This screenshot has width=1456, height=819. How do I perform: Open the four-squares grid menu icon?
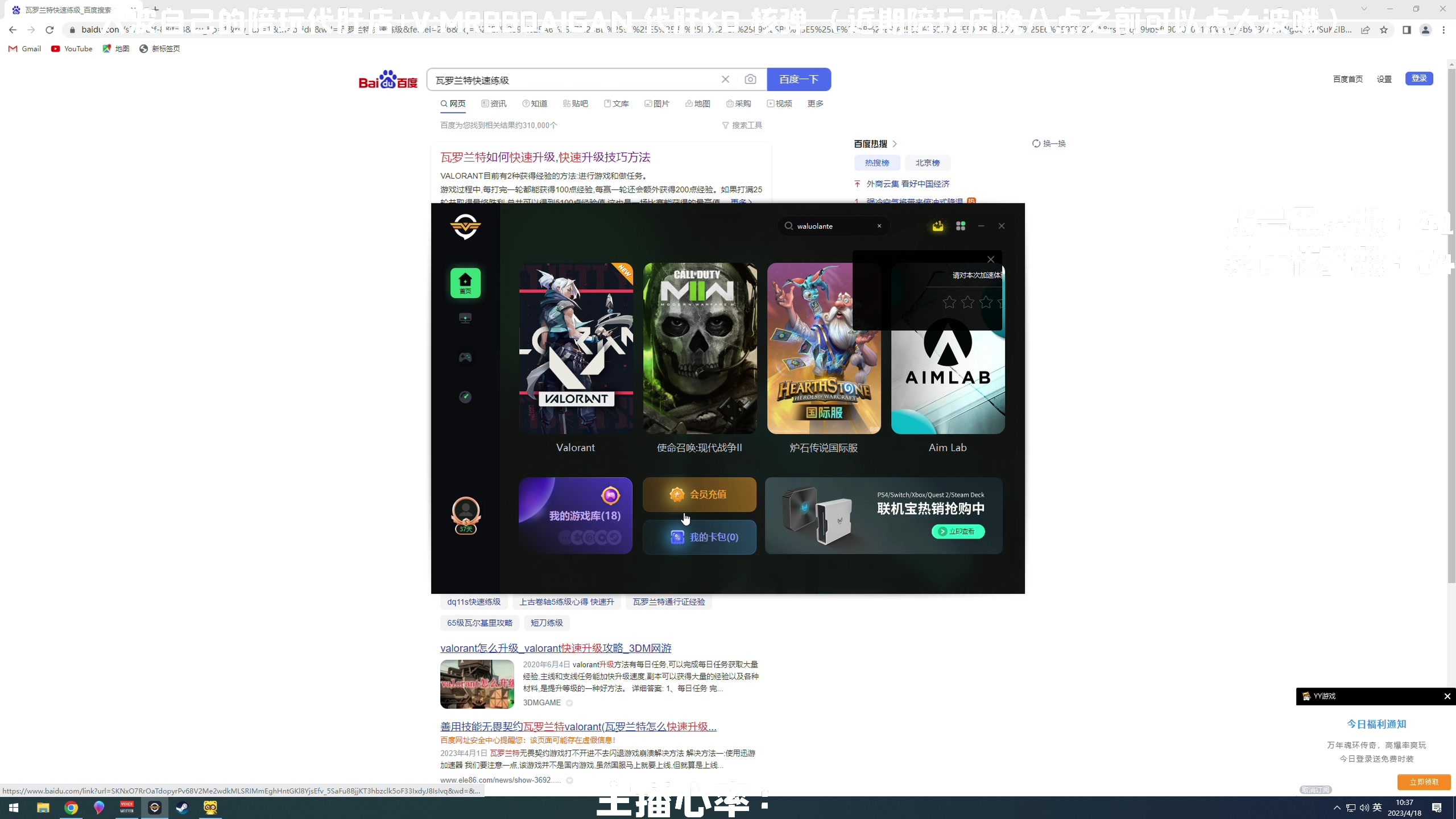(x=961, y=226)
